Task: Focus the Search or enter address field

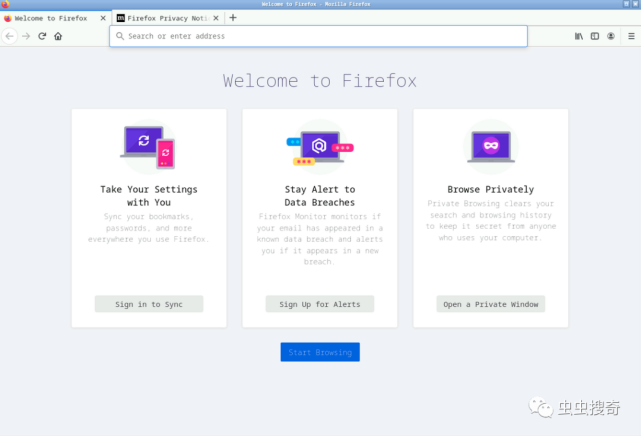Action: click(318, 36)
